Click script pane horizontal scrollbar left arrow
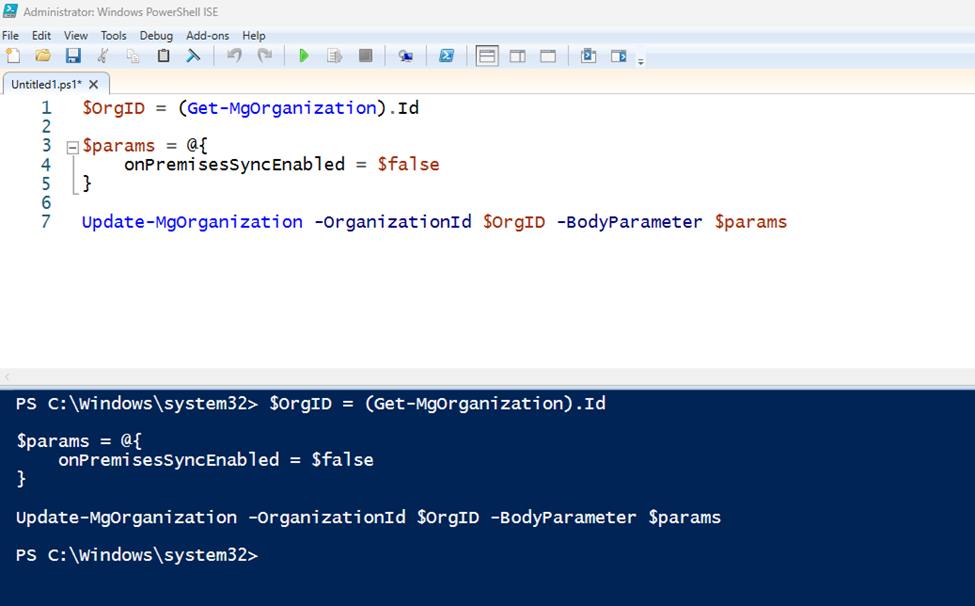The height and width of the screenshot is (606, 975). click(x=7, y=376)
